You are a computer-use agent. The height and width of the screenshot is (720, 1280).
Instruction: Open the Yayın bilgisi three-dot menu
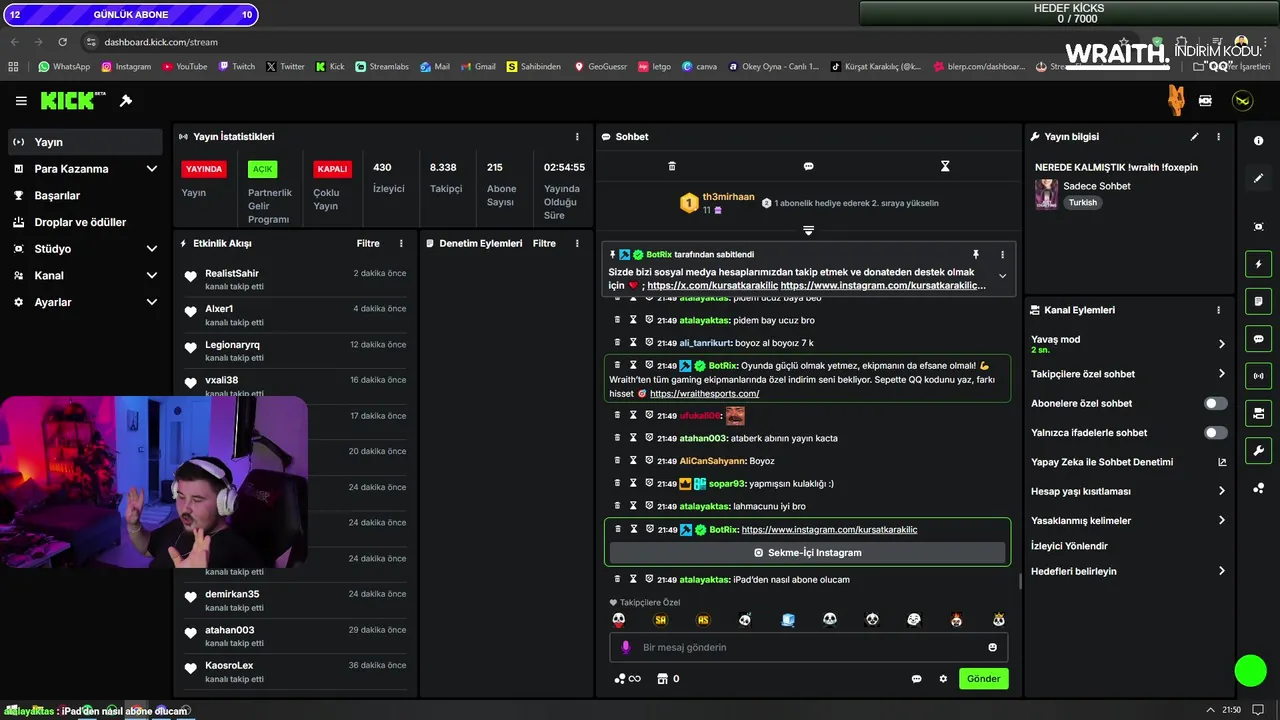(x=1218, y=137)
